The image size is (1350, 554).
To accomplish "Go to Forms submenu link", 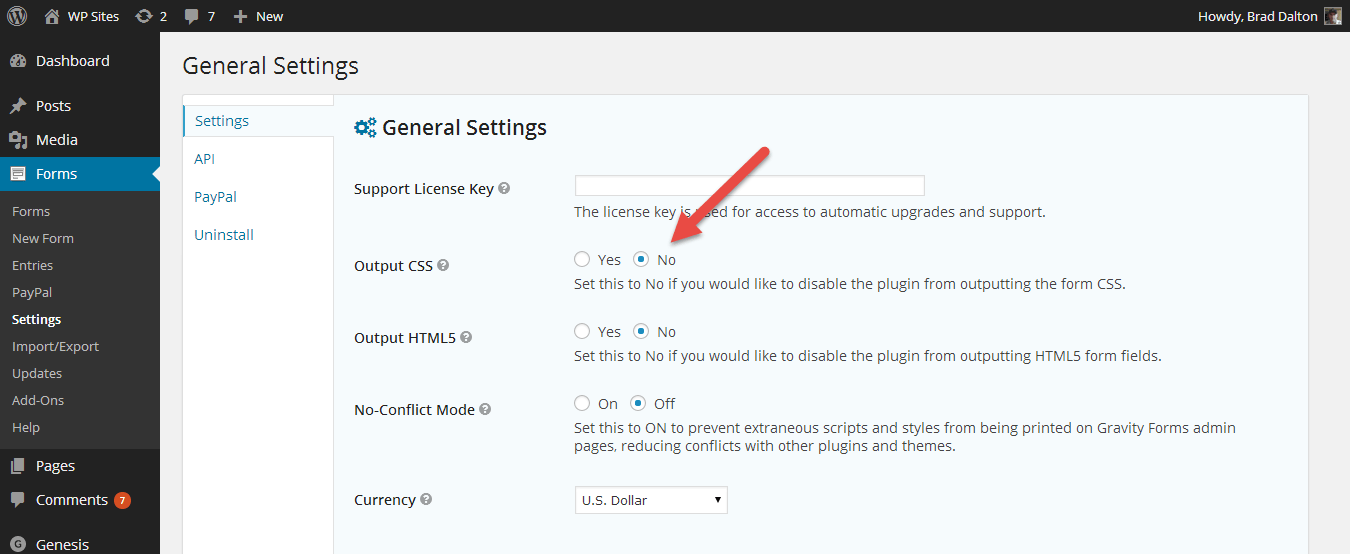I will tap(31, 211).
